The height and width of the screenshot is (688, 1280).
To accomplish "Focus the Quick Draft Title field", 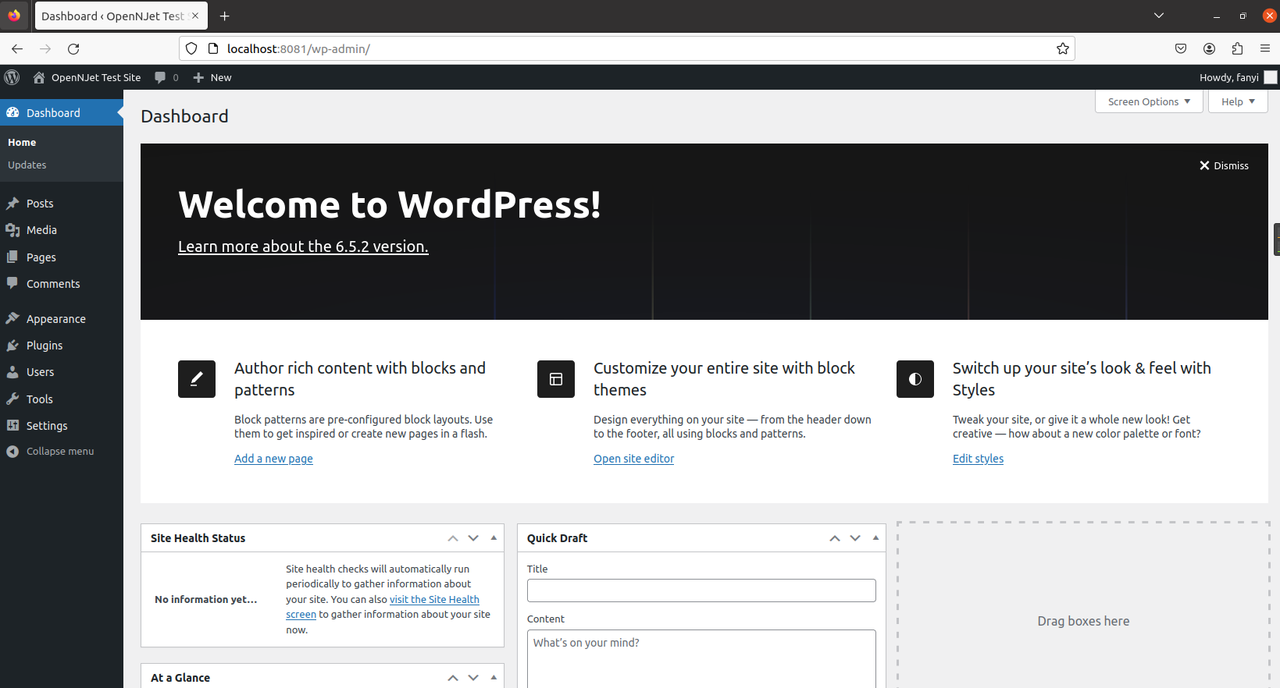I will click(701, 590).
